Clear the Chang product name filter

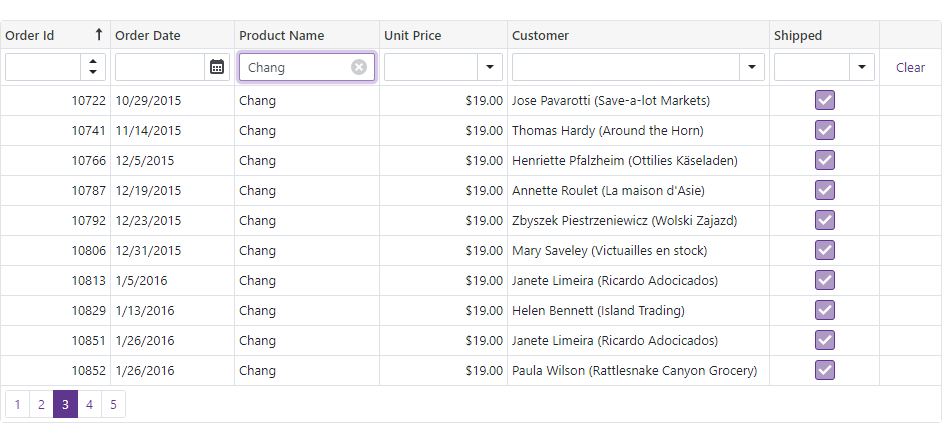coord(359,67)
